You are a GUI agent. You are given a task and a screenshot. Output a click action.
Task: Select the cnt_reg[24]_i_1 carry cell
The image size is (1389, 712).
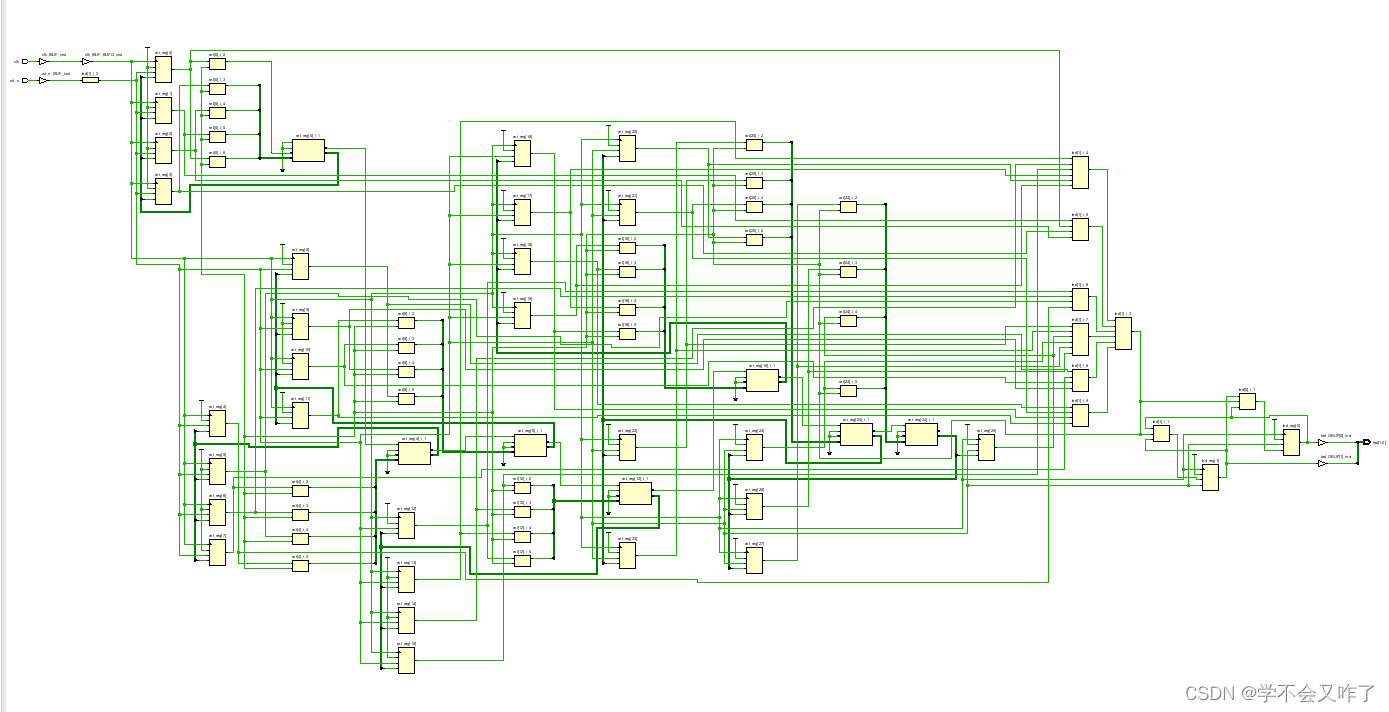click(921, 434)
